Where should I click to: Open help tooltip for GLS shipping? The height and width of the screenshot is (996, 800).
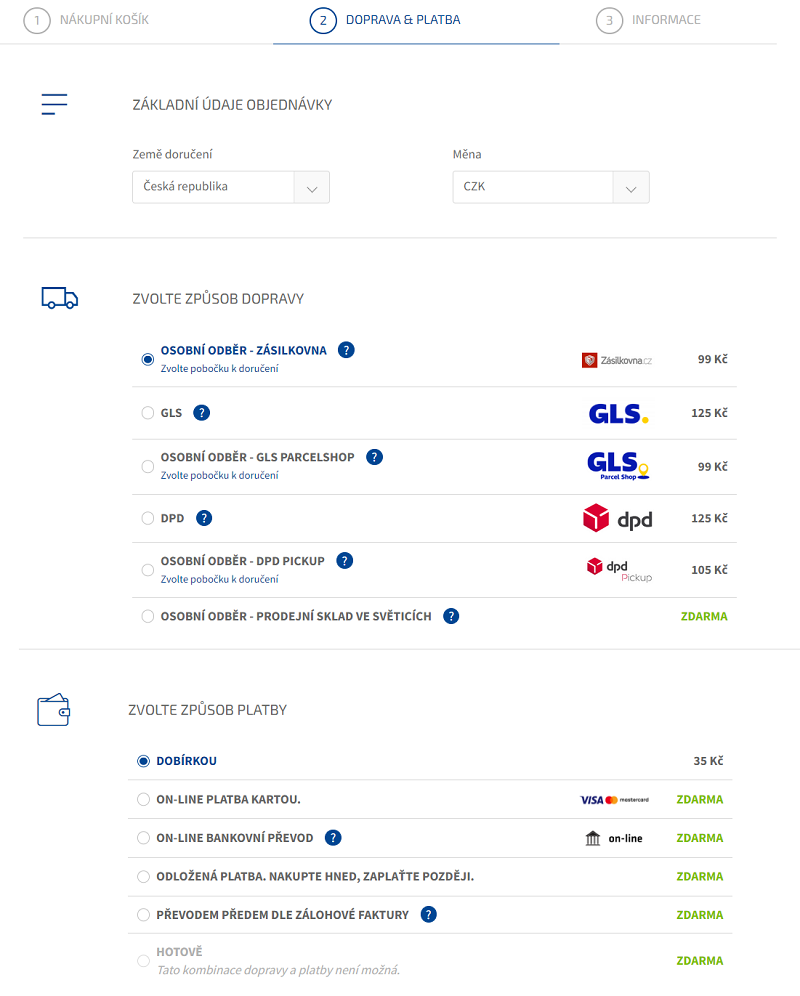click(x=201, y=412)
